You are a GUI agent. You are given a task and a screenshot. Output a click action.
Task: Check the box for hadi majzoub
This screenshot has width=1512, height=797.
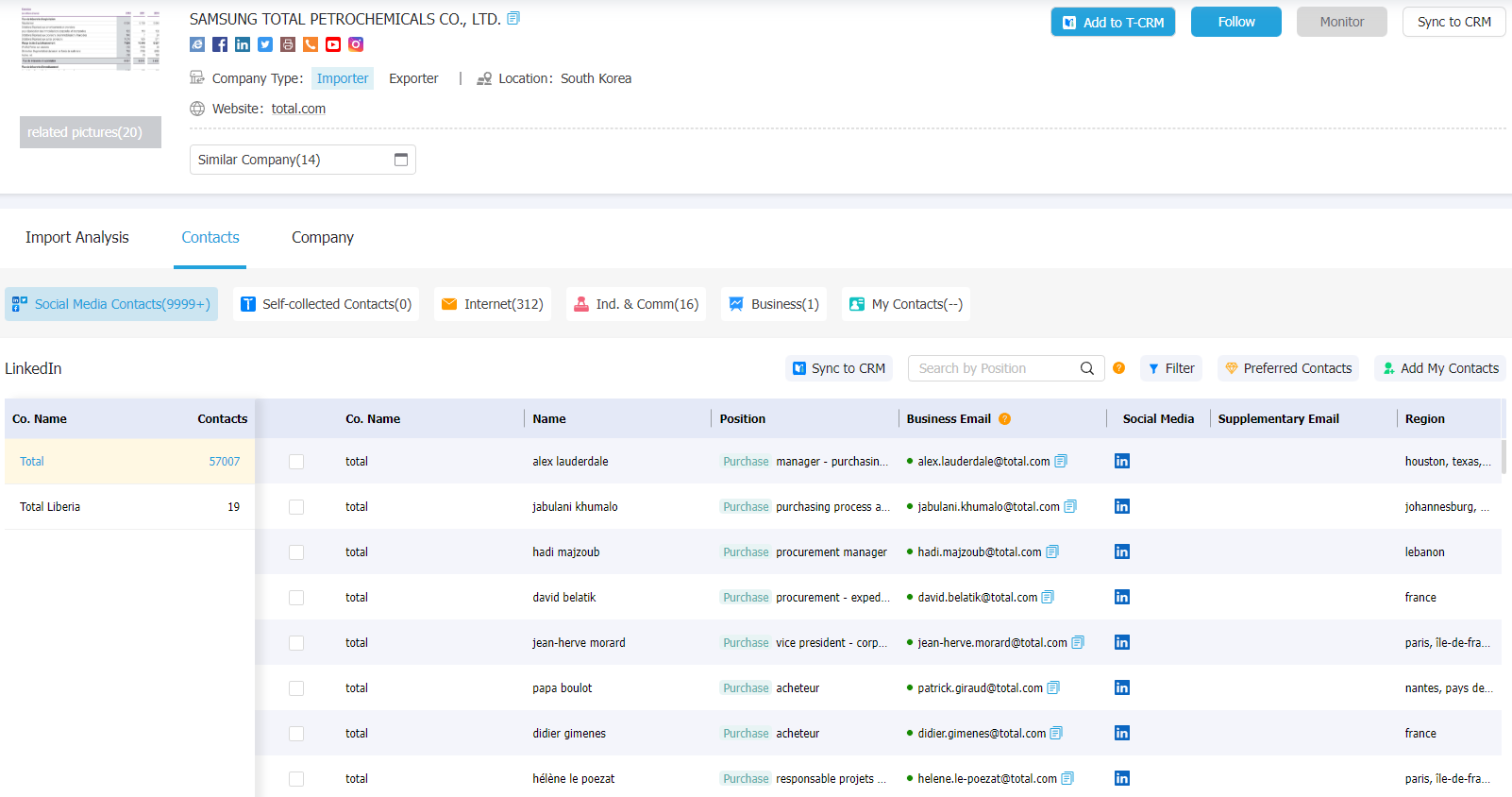click(296, 552)
